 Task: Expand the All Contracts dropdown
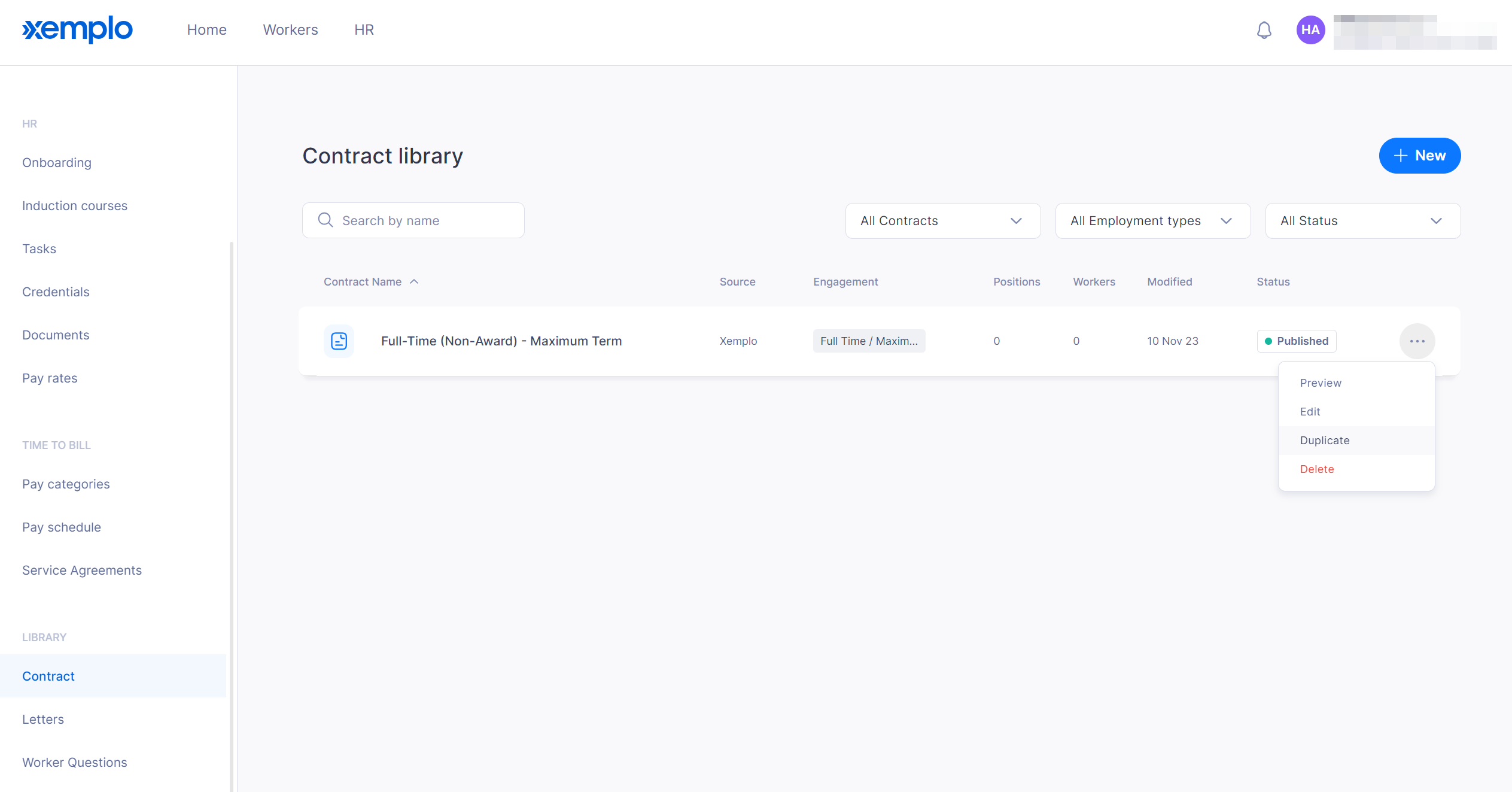pos(942,221)
